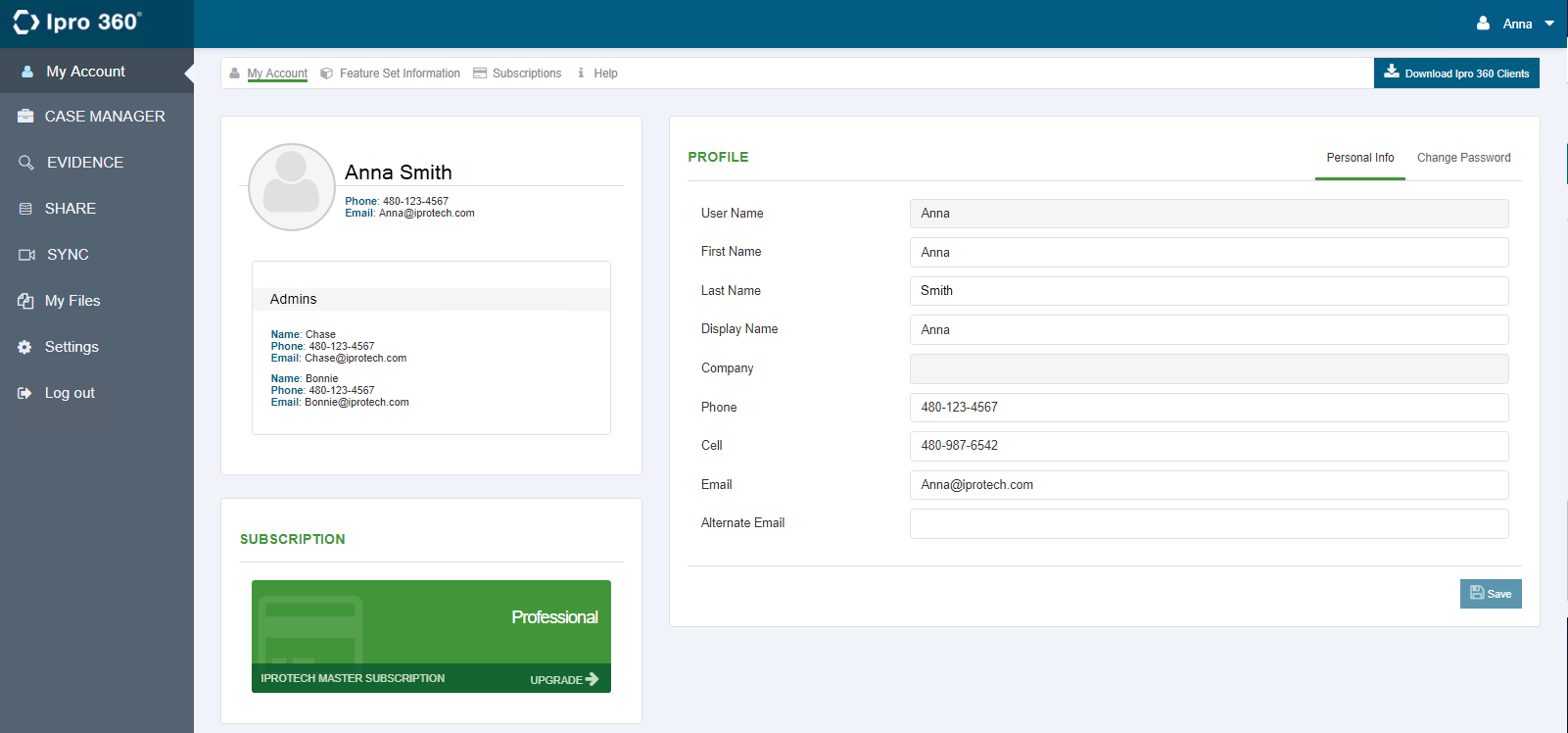The height and width of the screenshot is (733, 1568).
Task: Click the Share icon in sidebar
Action: click(x=25, y=209)
